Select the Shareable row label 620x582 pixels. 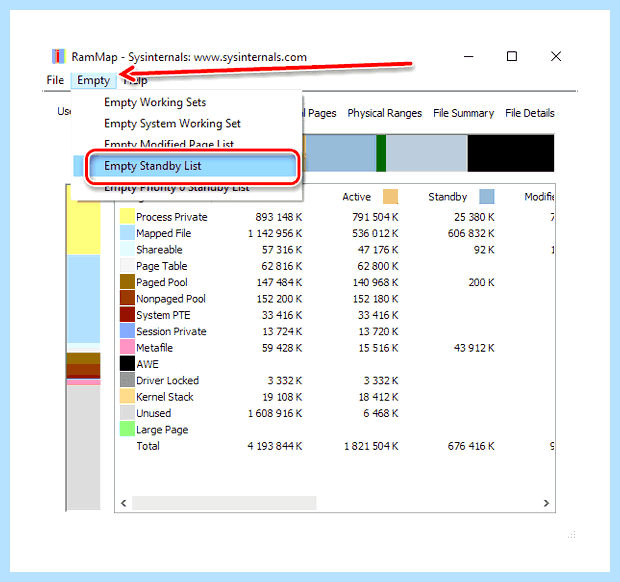coord(159,250)
